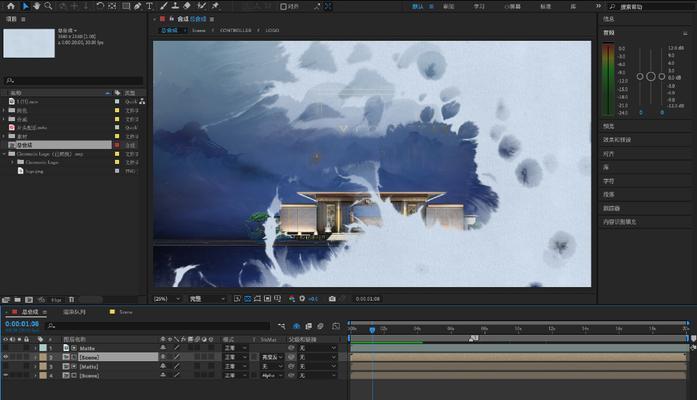
Task: Open the viewer magnification 25% dropdown
Action: click(167, 299)
